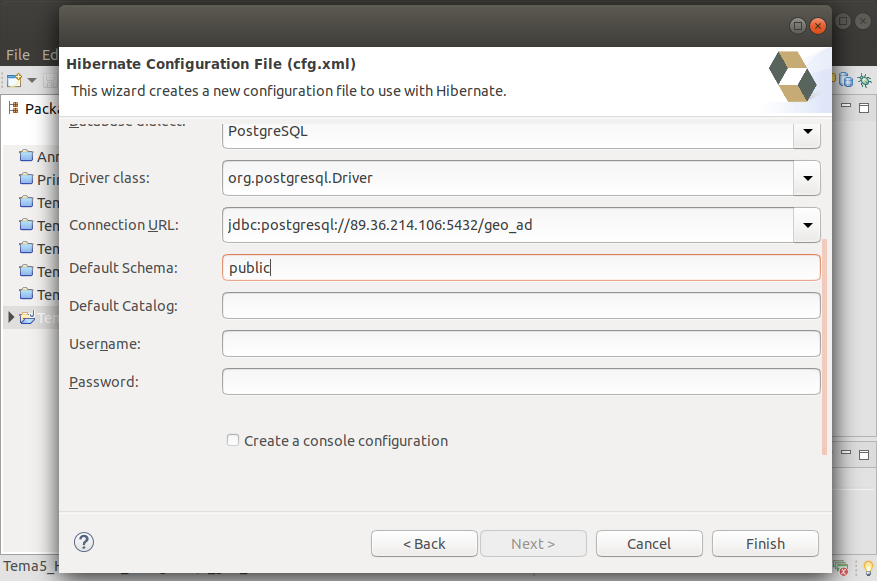Screen dimensions: 877x581
Task: Click the Connection URL label
Action: tap(124, 225)
